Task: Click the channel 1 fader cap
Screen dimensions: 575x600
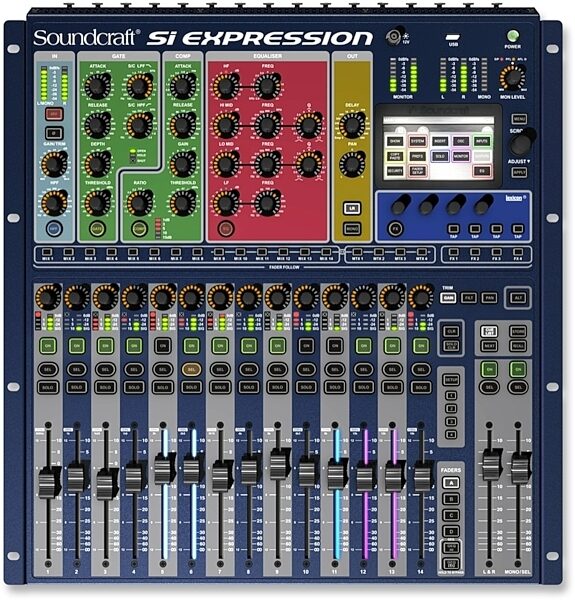Action: coord(48,482)
